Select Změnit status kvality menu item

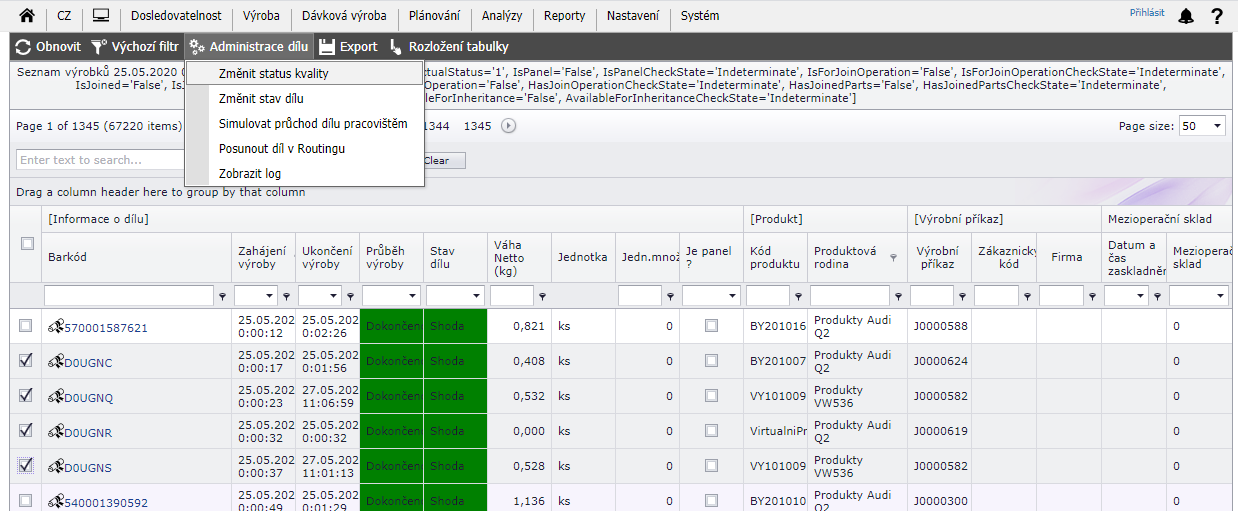pyautogui.click(x=273, y=74)
